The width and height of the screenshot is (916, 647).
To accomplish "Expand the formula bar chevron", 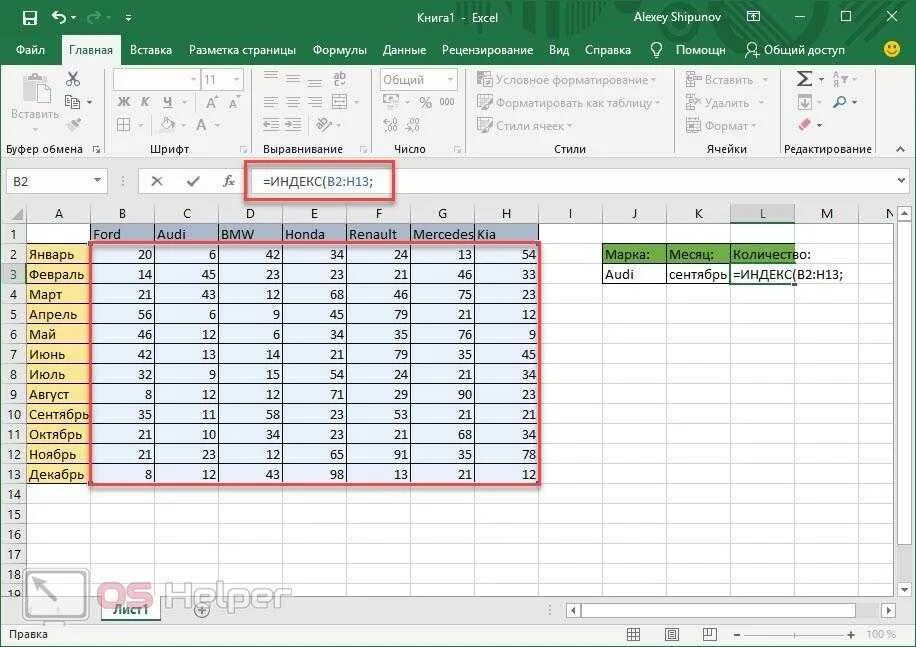I will coord(901,181).
